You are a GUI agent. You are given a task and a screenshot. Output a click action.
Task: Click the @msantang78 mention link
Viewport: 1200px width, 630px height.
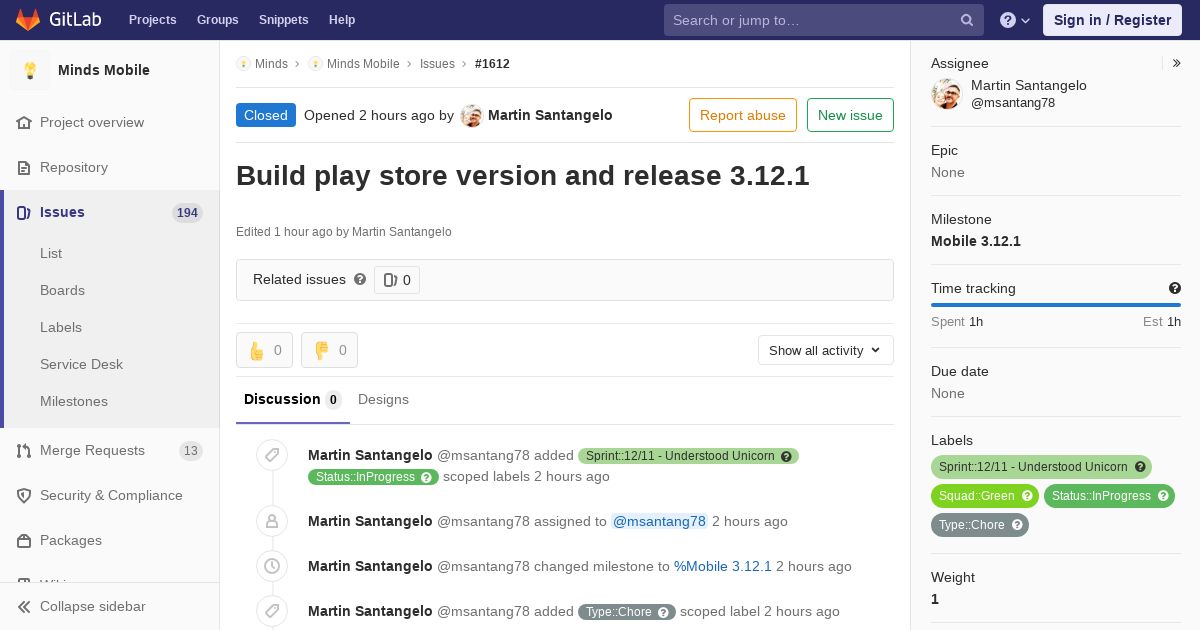pyautogui.click(x=660, y=521)
